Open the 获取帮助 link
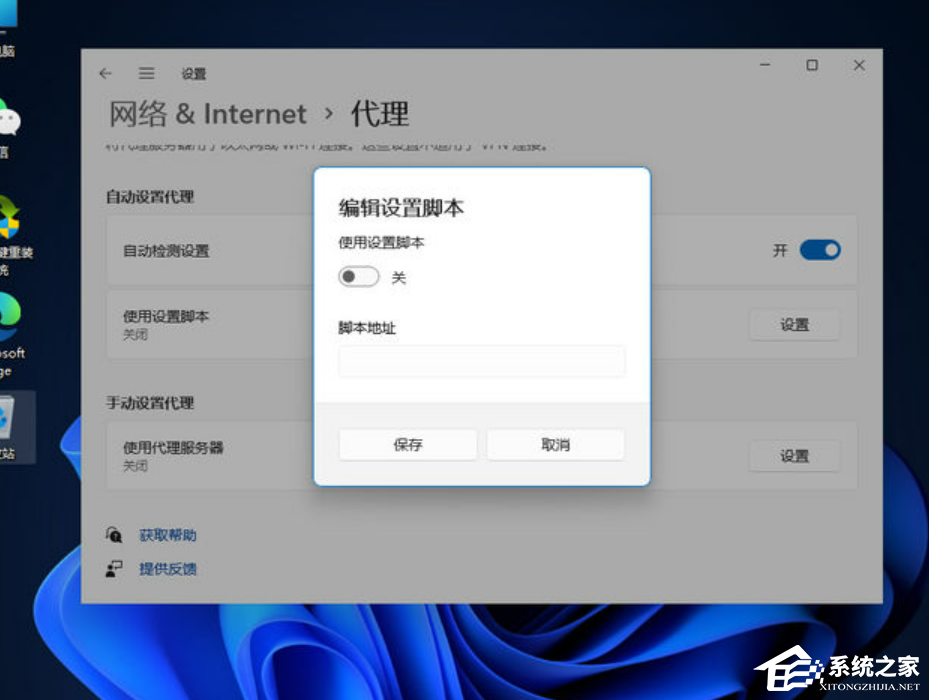929x700 pixels. point(168,535)
